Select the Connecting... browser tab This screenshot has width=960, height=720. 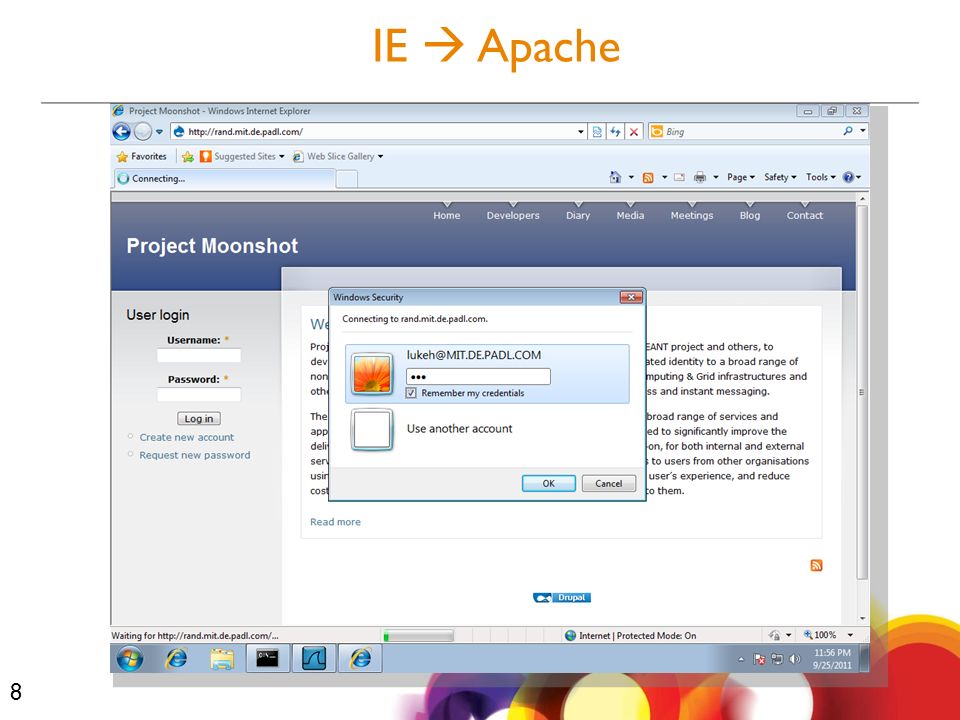tap(224, 179)
